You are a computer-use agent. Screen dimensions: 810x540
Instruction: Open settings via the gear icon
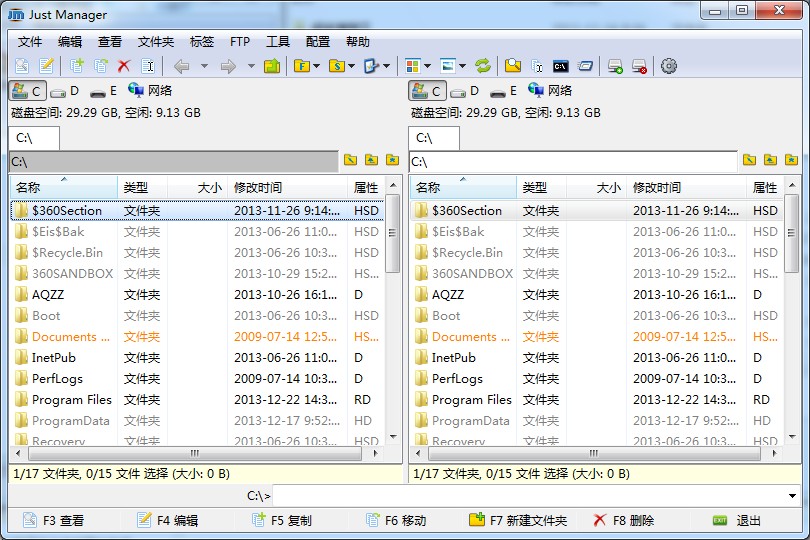[669, 66]
